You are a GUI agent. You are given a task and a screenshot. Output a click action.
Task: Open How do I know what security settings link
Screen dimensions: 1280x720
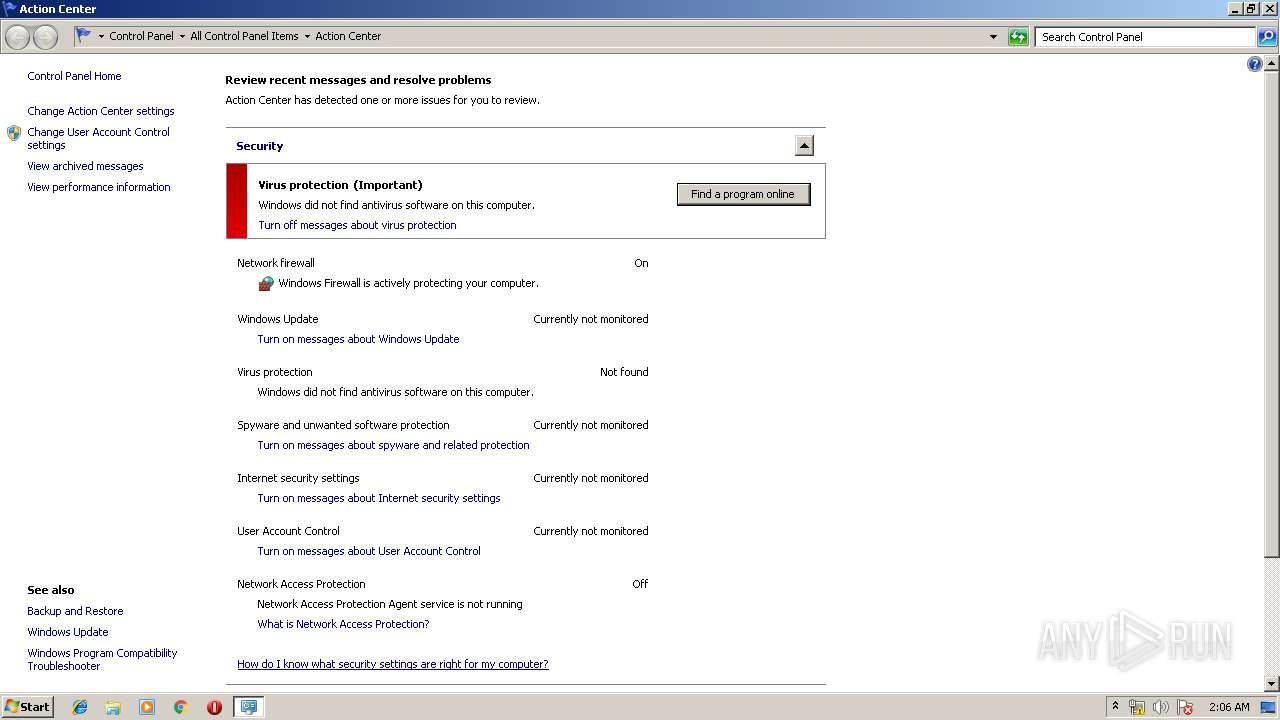(x=393, y=664)
